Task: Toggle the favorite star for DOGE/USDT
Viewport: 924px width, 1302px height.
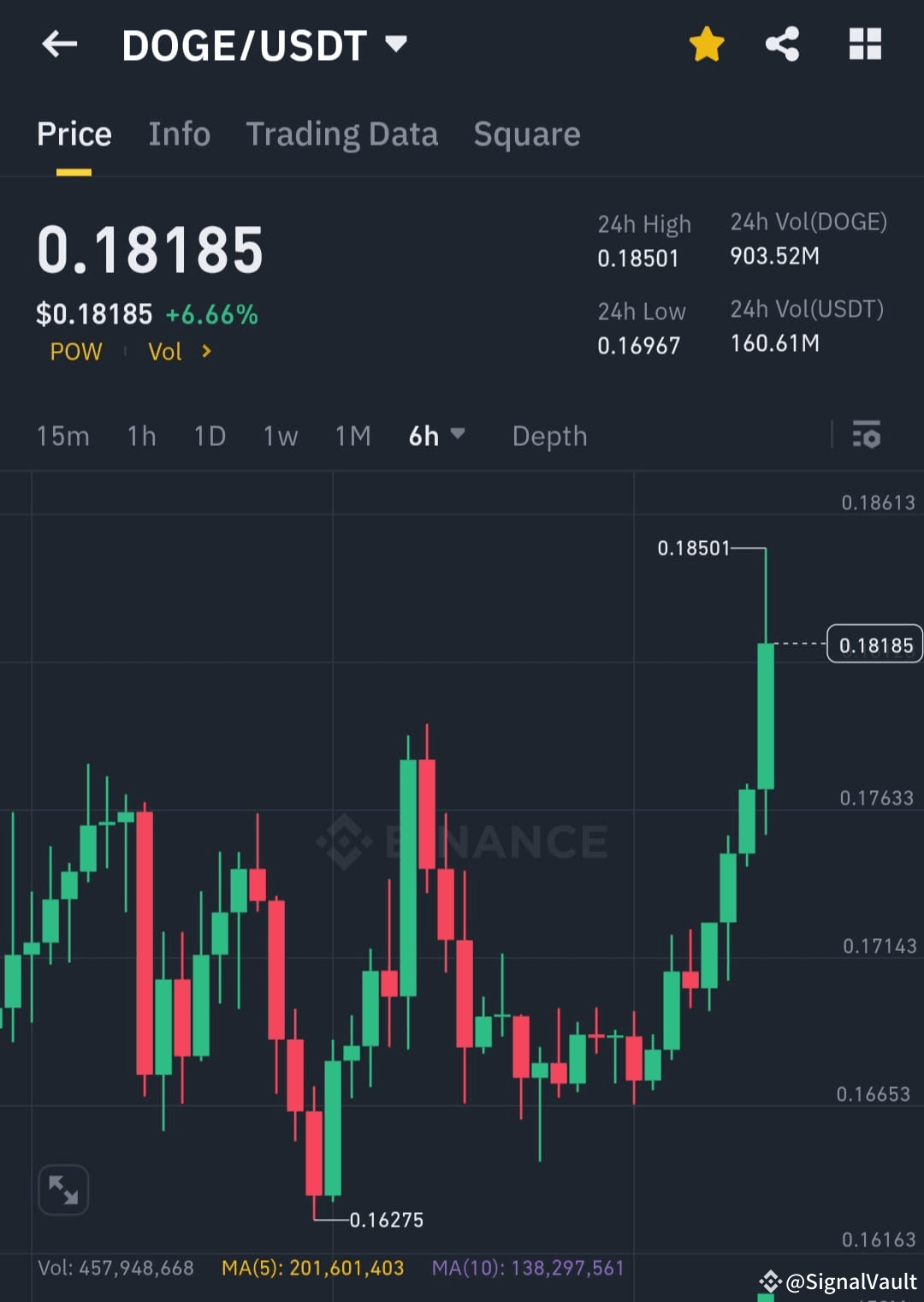Action: pos(707,45)
